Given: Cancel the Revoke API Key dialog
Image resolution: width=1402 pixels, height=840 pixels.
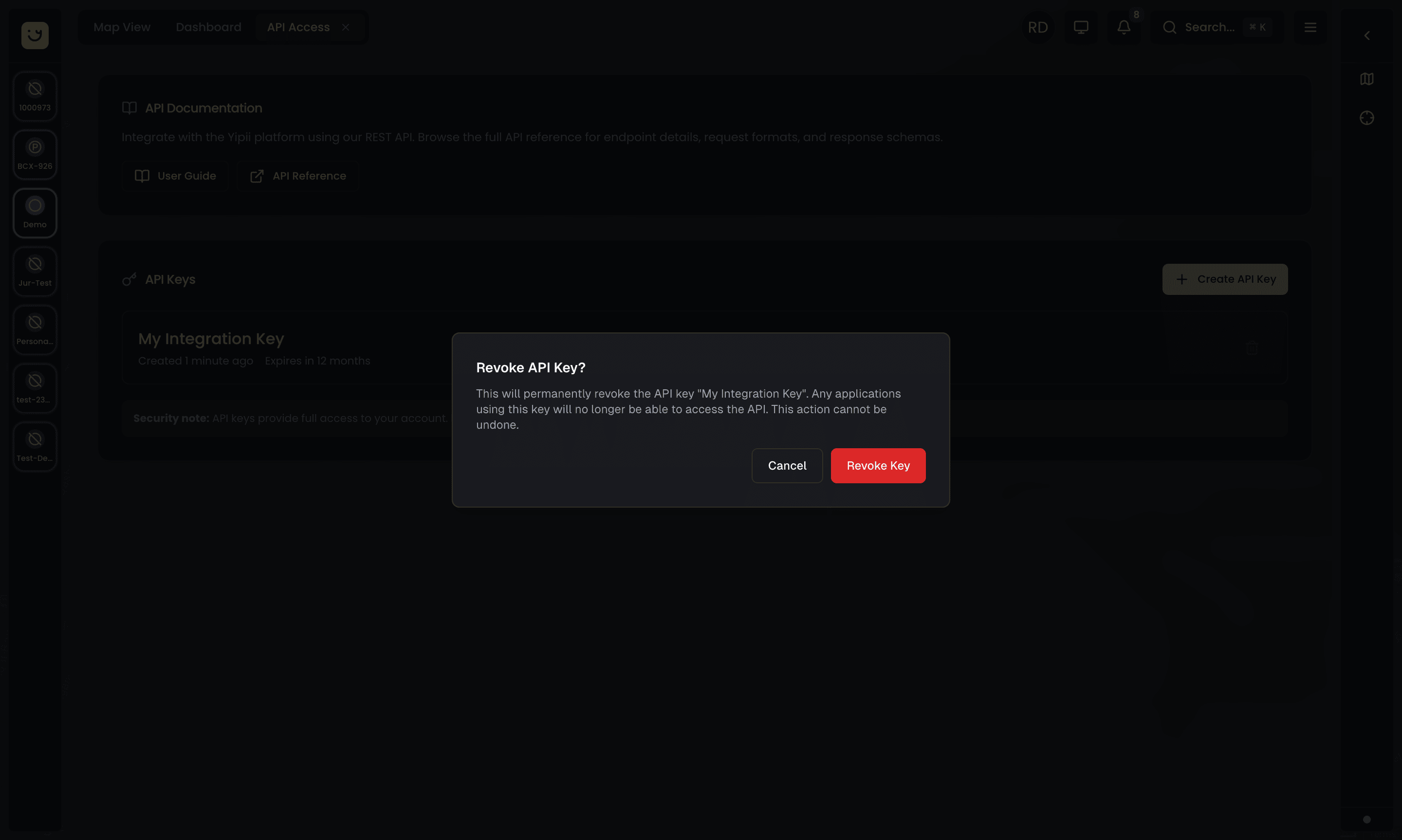Looking at the screenshot, I should click(x=787, y=465).
